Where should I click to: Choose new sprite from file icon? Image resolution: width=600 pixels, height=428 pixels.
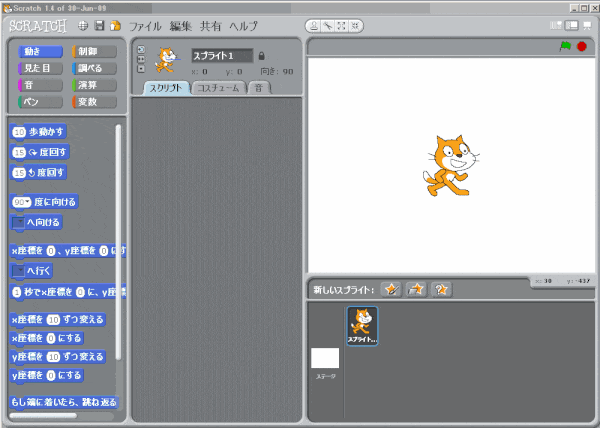pos(416,289)
